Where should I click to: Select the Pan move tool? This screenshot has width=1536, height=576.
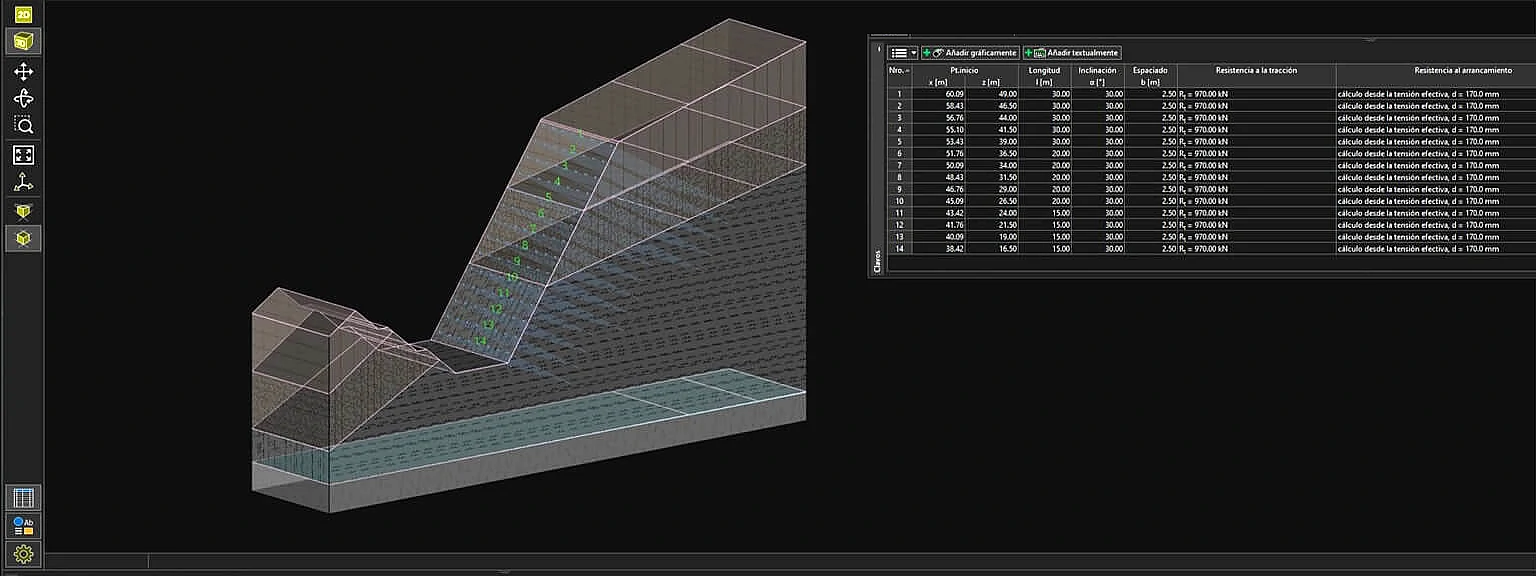tap(23, 71)
